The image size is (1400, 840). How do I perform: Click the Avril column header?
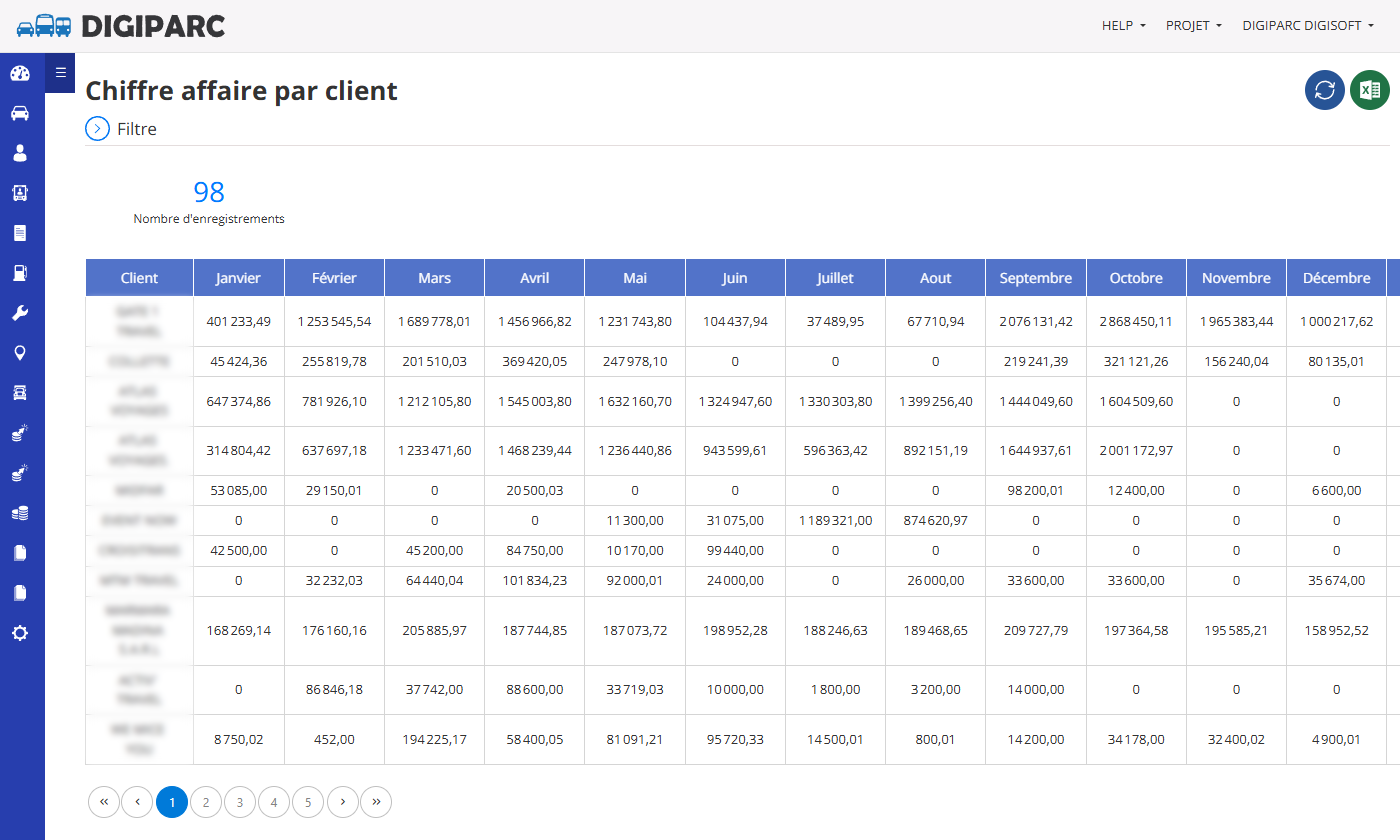[534, 278]
